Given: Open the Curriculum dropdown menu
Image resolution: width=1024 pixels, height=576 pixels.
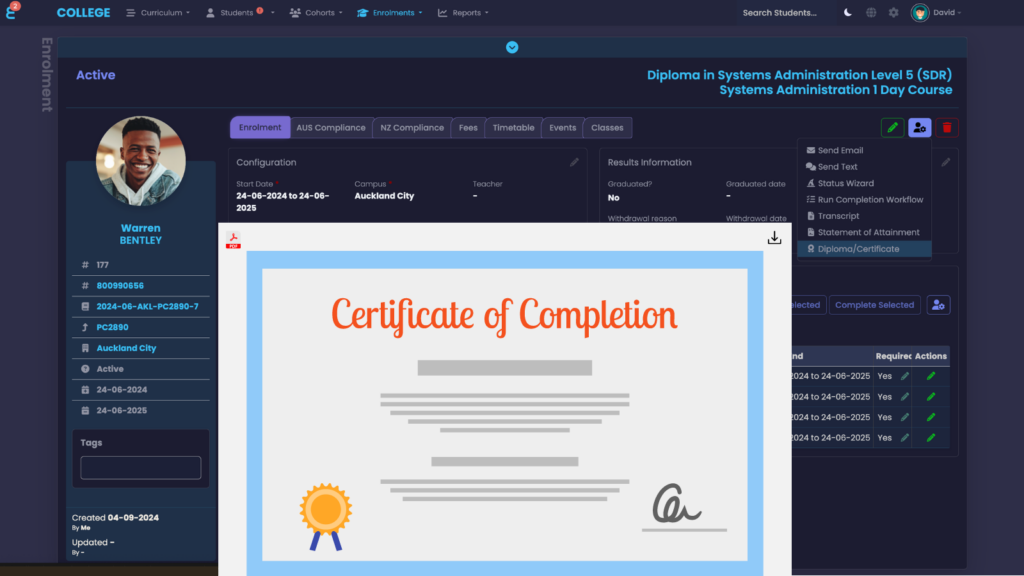Looking at the screenshot, I should [158, 13].
